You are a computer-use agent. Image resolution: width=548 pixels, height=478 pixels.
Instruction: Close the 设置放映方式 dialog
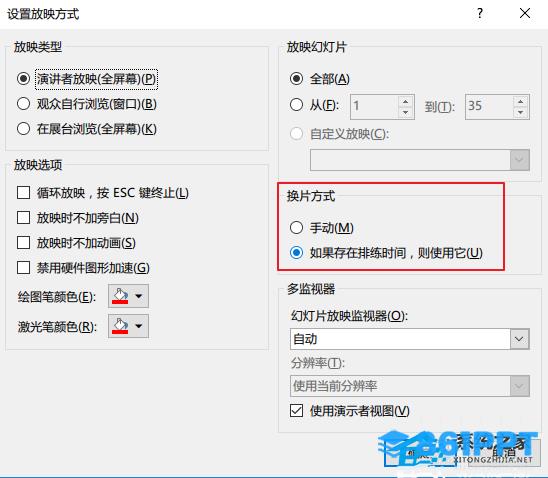coord(525,14)
